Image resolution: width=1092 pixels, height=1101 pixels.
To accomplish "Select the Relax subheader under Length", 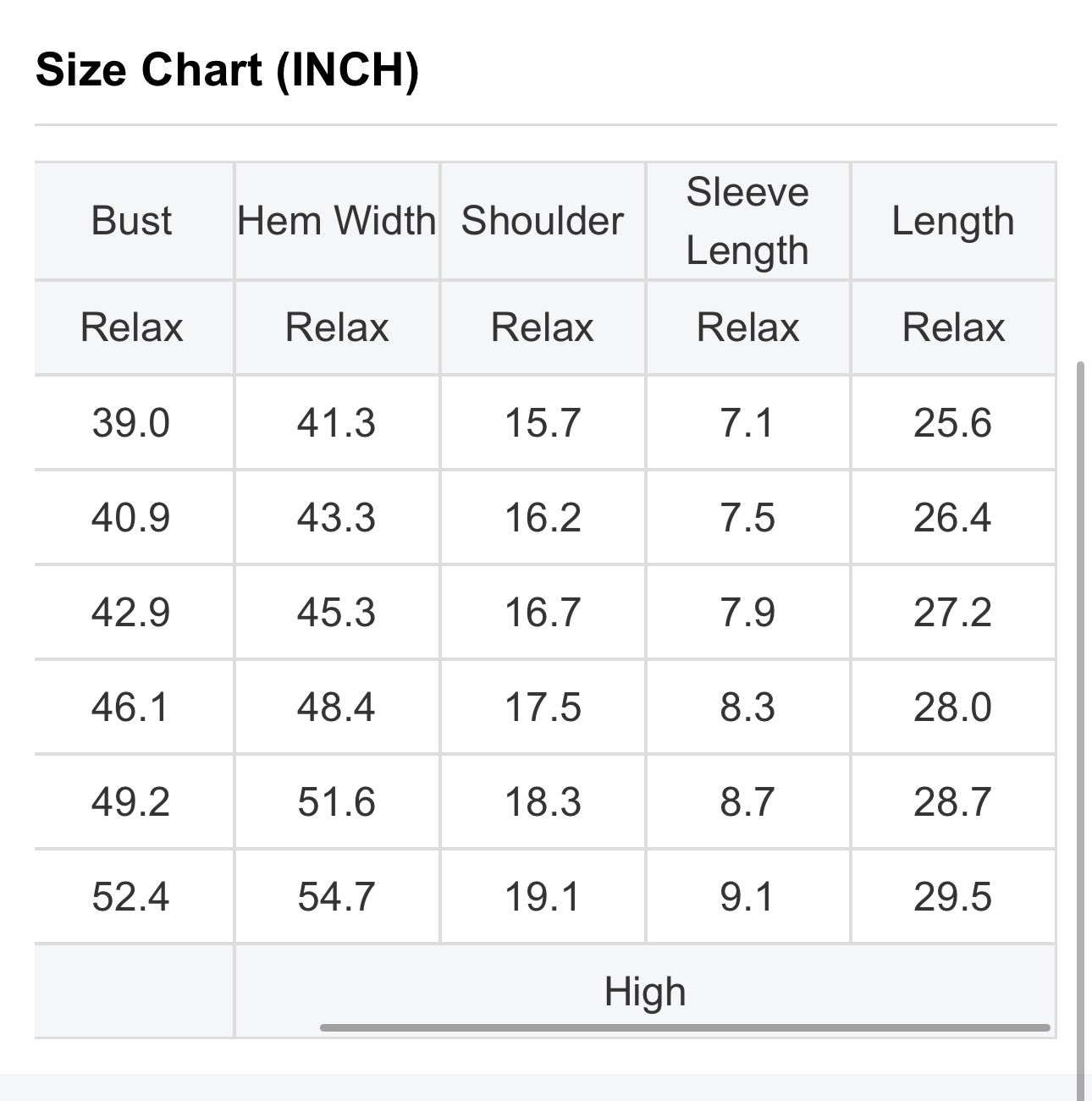I will point(953,328).
